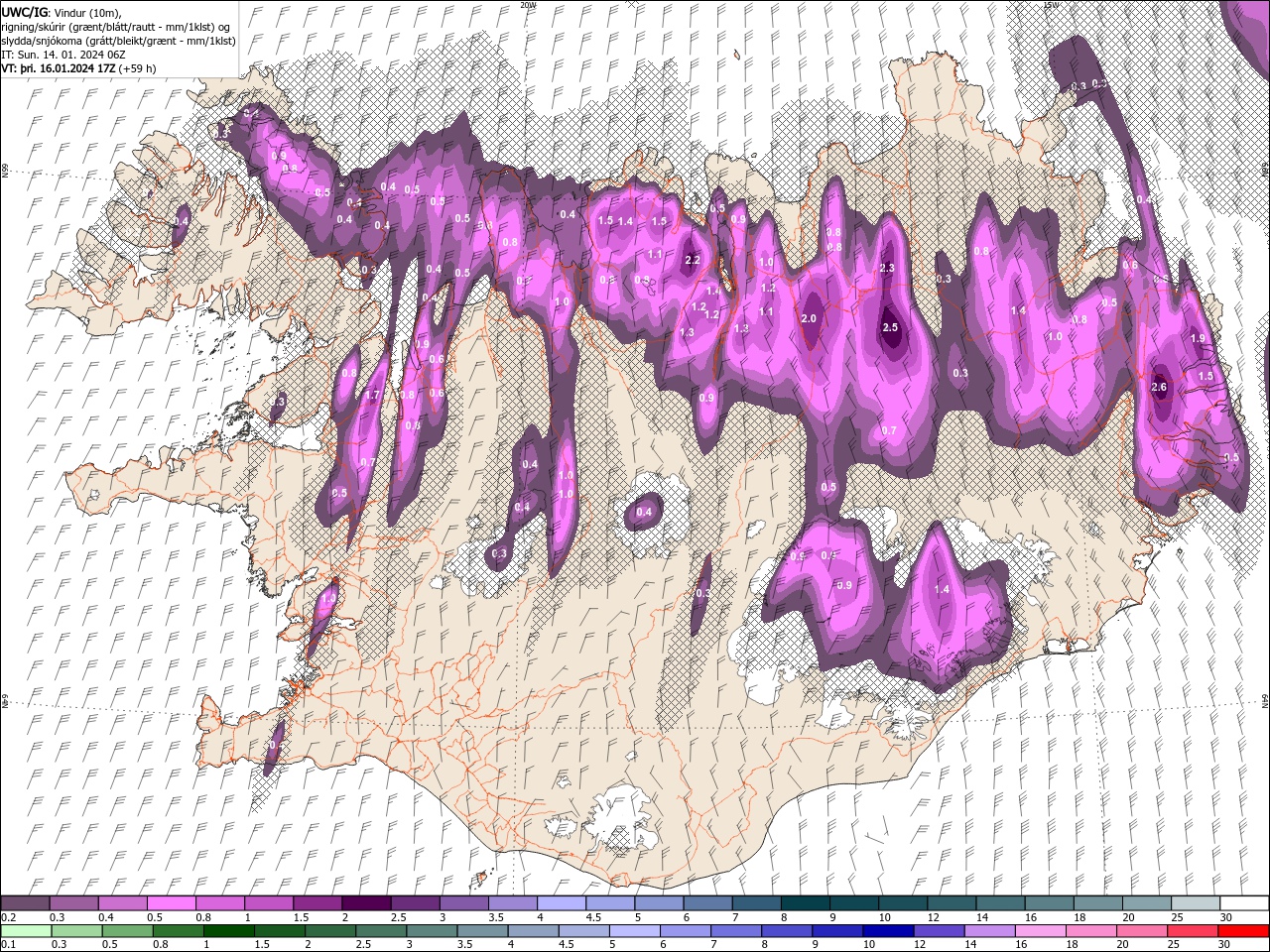Click the '1.7' snowfall value on the map
The height and width of the screenshot is (952, 1270).
[x=372, y=396]
